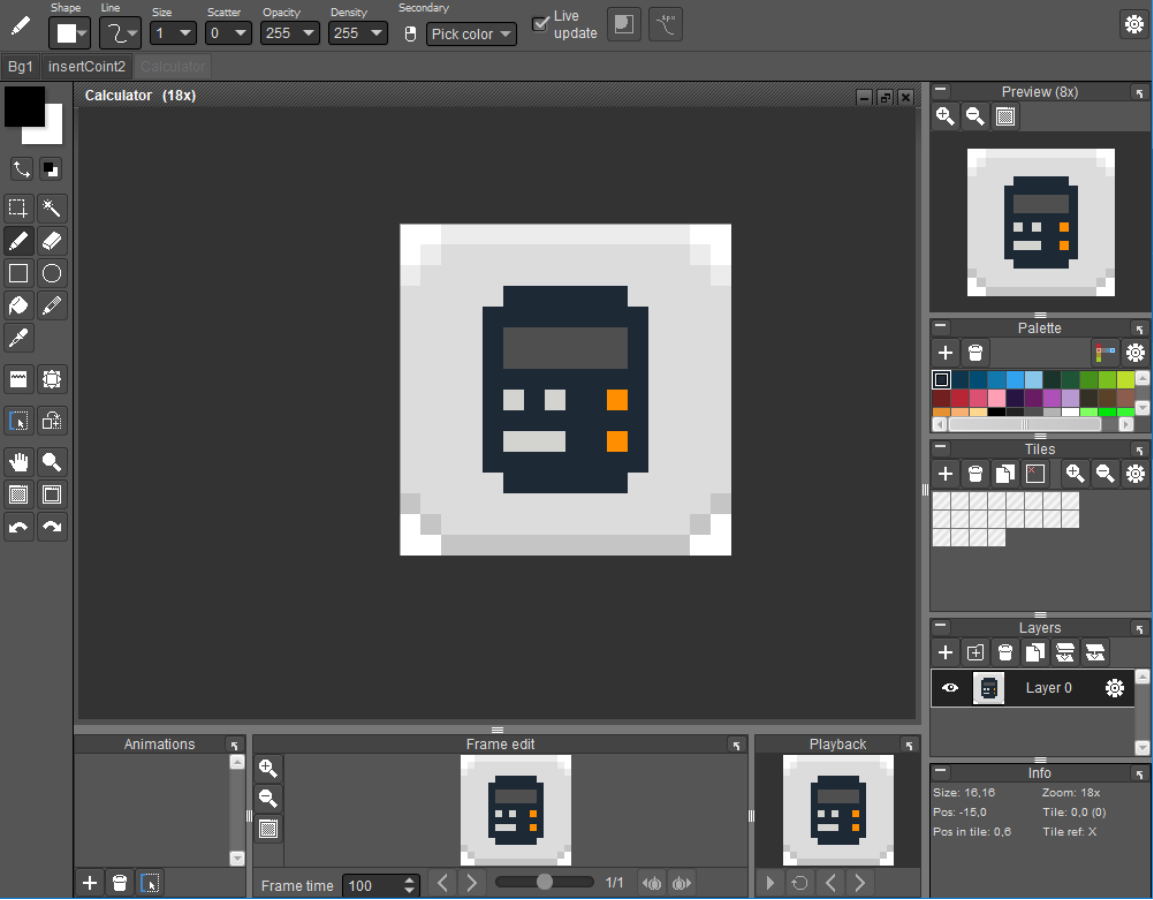Screen dimensions: 1153x900
Task: Click the Undo arrow icon
Action: (x=19, y=527)
